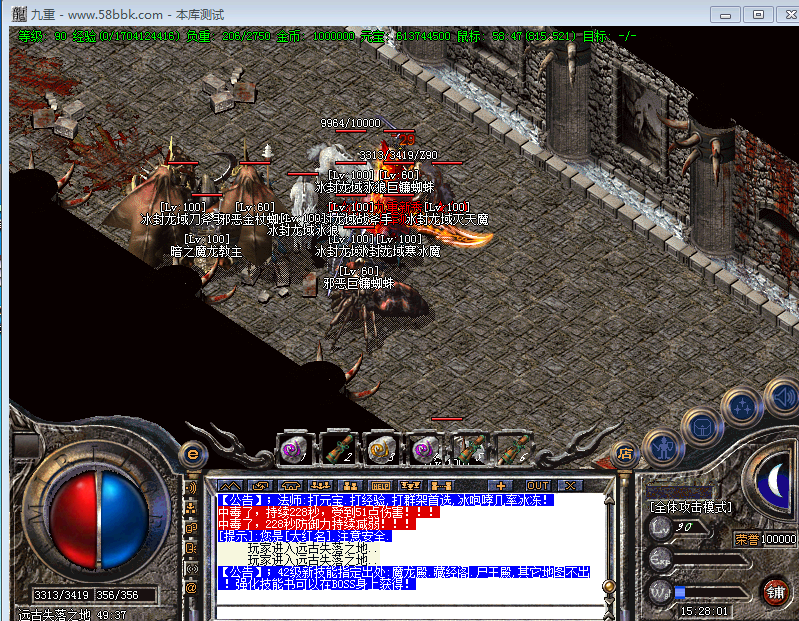Click the 228秒防御力持续减弱 chat line
Image resolution: width=799 pixels, height=621 pixels.
coord(316,524)
